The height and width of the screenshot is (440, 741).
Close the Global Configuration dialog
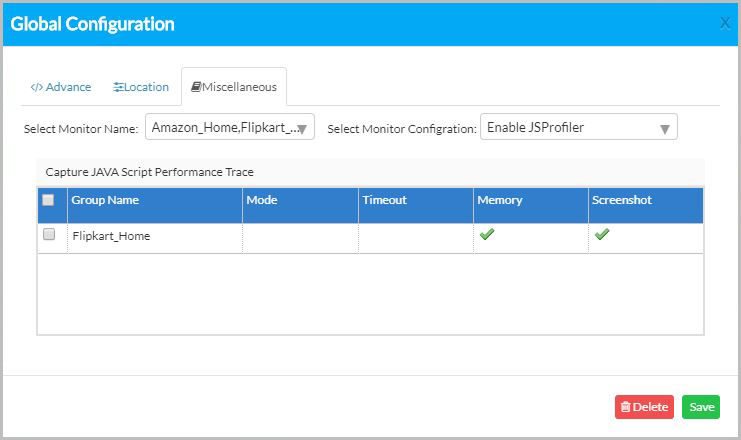point(724,23)
